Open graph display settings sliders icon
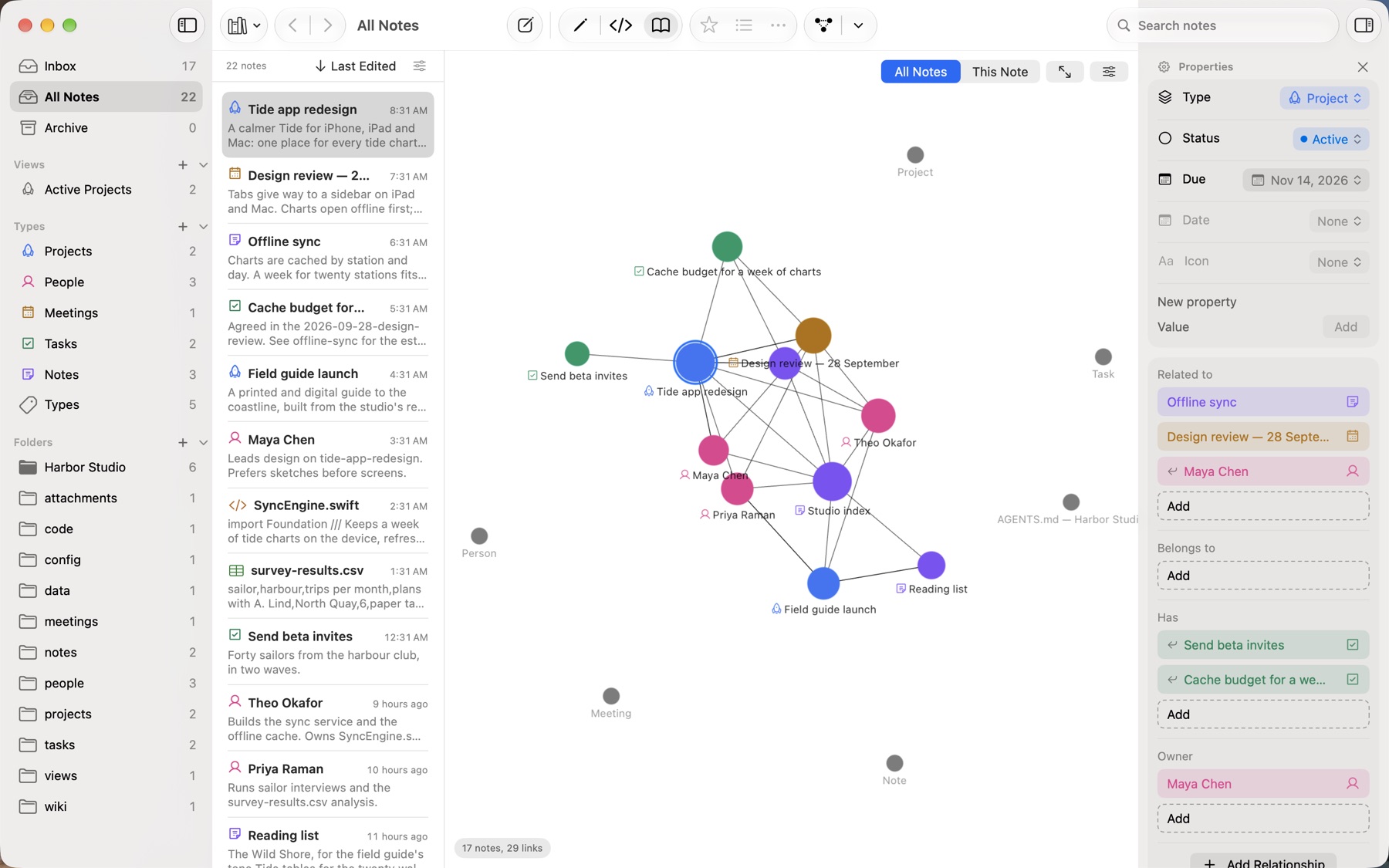The height and width of the screenshot is (868, 1389). (x=1109, y=72)
